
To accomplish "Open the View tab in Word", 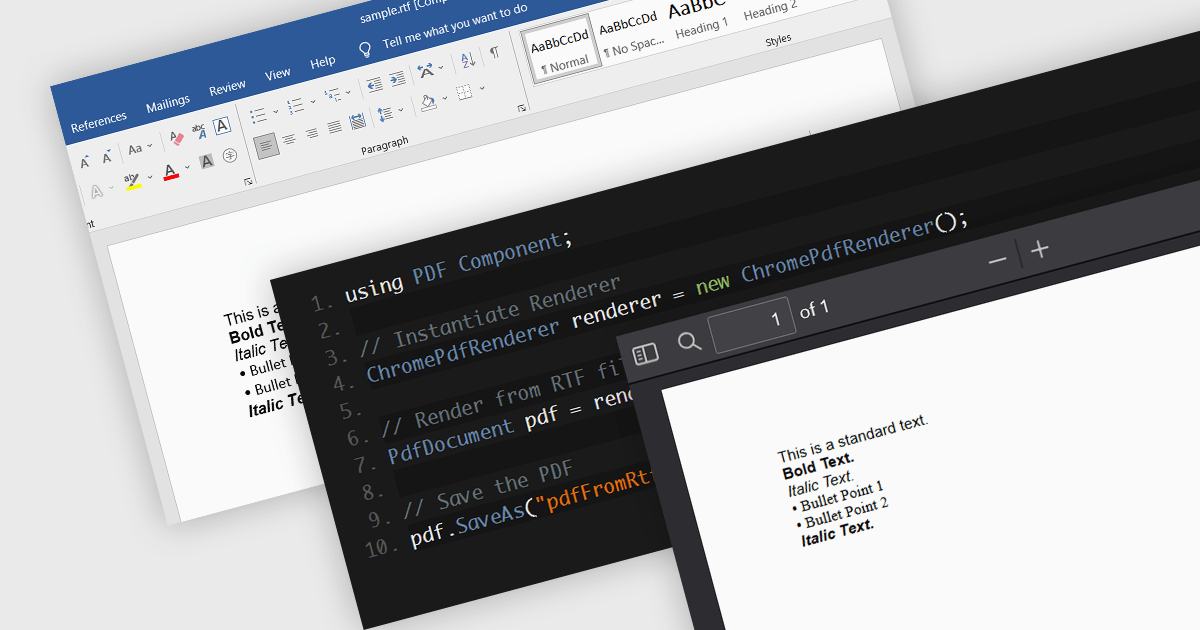I will [278, 74].
